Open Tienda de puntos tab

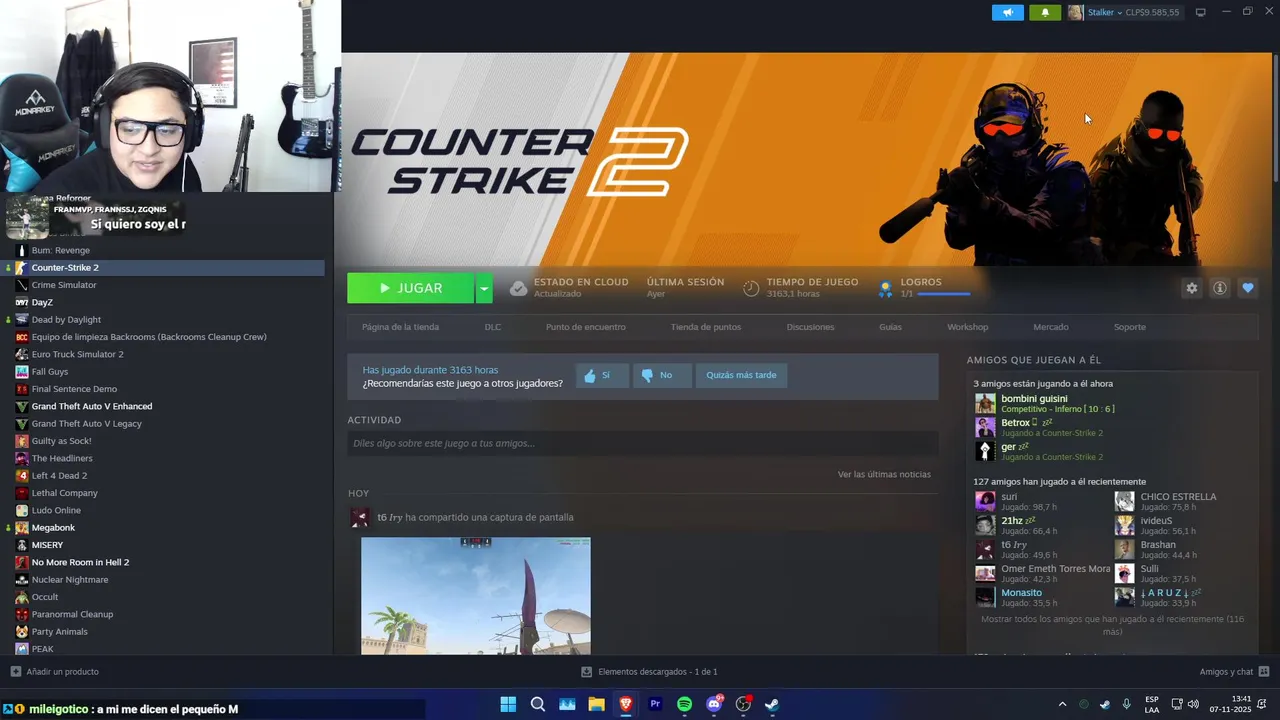[x=706, y=327]
